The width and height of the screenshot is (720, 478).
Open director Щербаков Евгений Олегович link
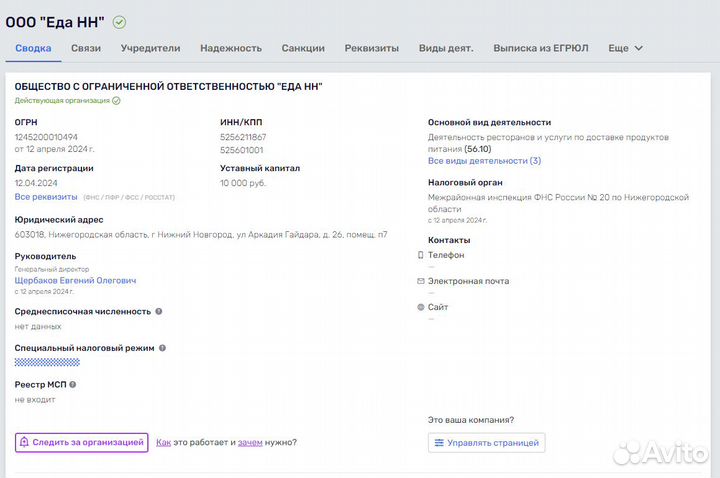pos(75,281)
